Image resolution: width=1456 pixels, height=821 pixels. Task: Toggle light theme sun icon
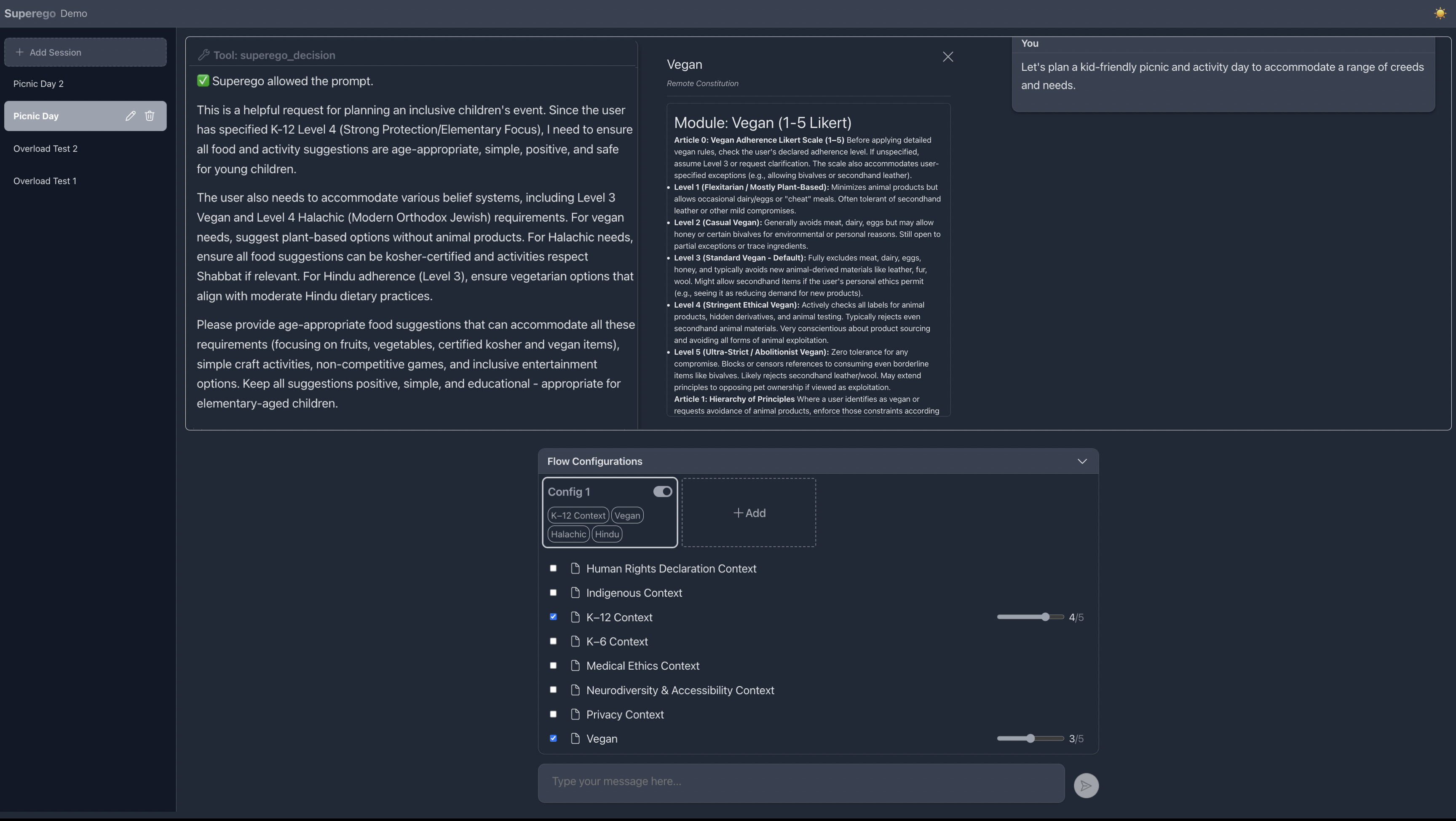[1440, 13]
